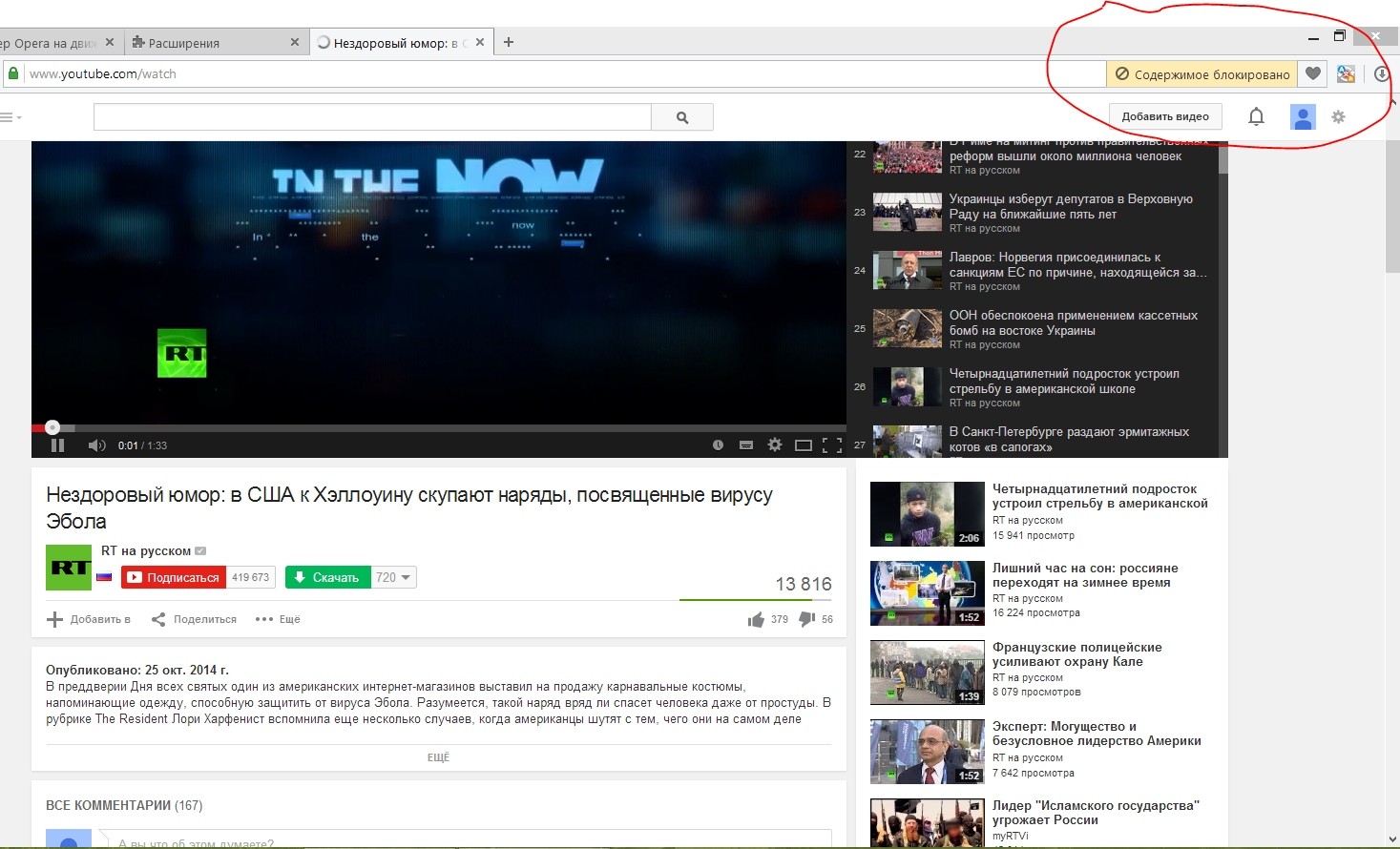
Task: Open suggested video 'Четырнадцатилетний подросток устроил стрельбу'
Action: tap(1100, 496)
